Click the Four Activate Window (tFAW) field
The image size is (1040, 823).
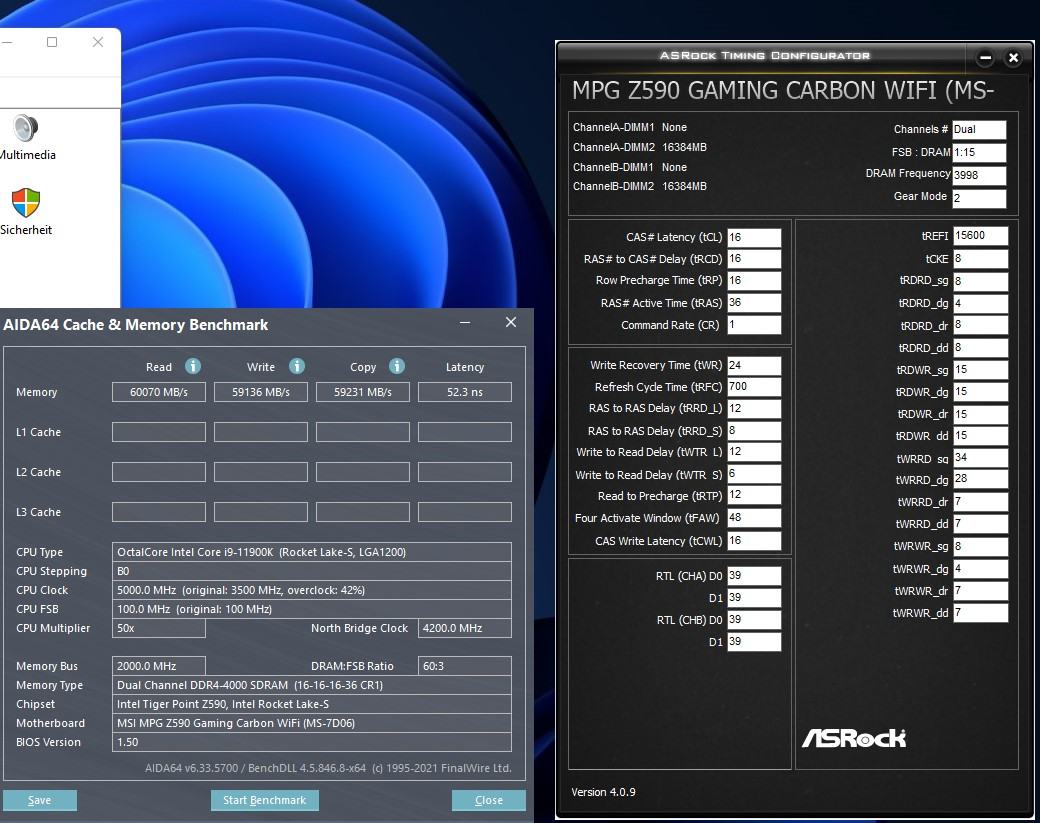pyautogui.click(x=754, y=518)
